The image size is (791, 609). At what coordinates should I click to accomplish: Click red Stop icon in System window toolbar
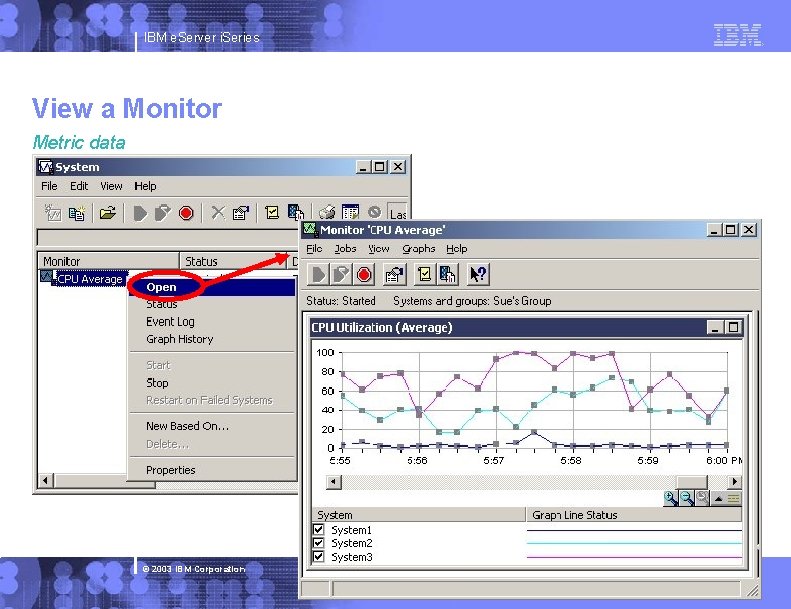(186, 213)
